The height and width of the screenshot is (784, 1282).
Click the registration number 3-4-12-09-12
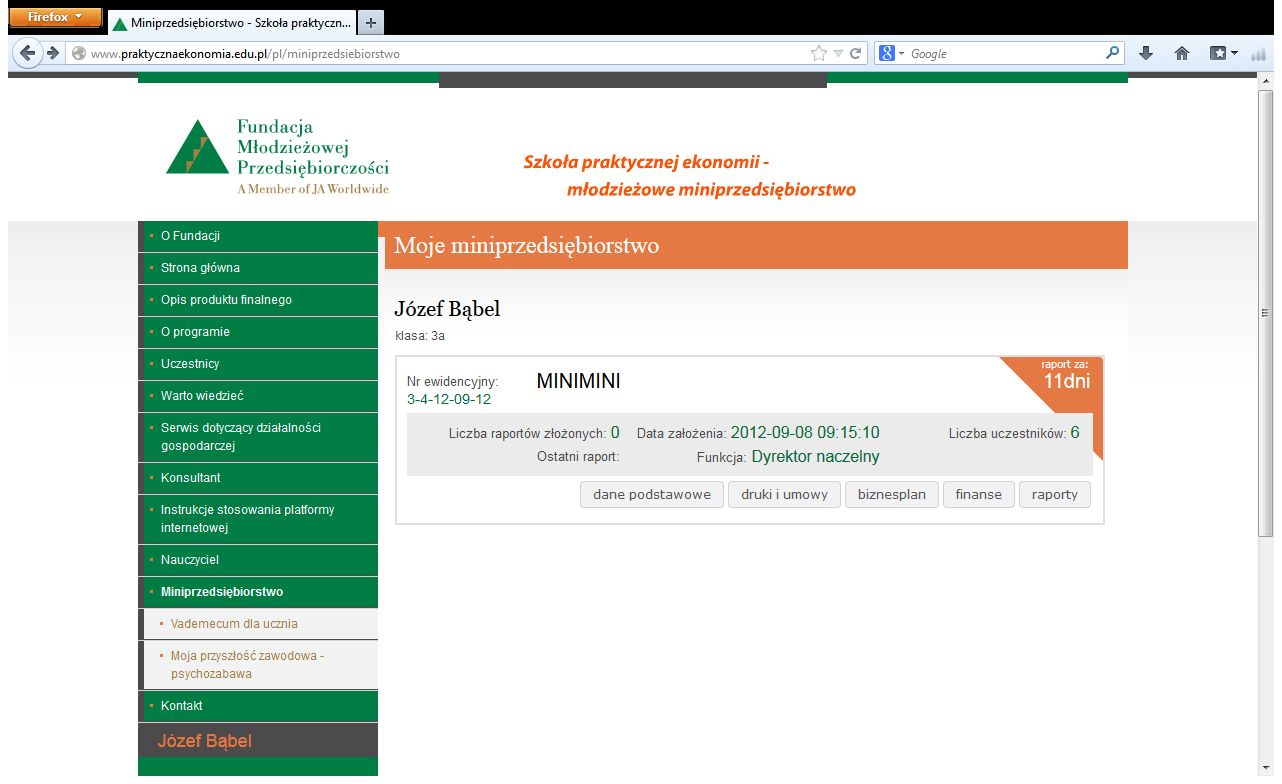[x=449, y=399]
